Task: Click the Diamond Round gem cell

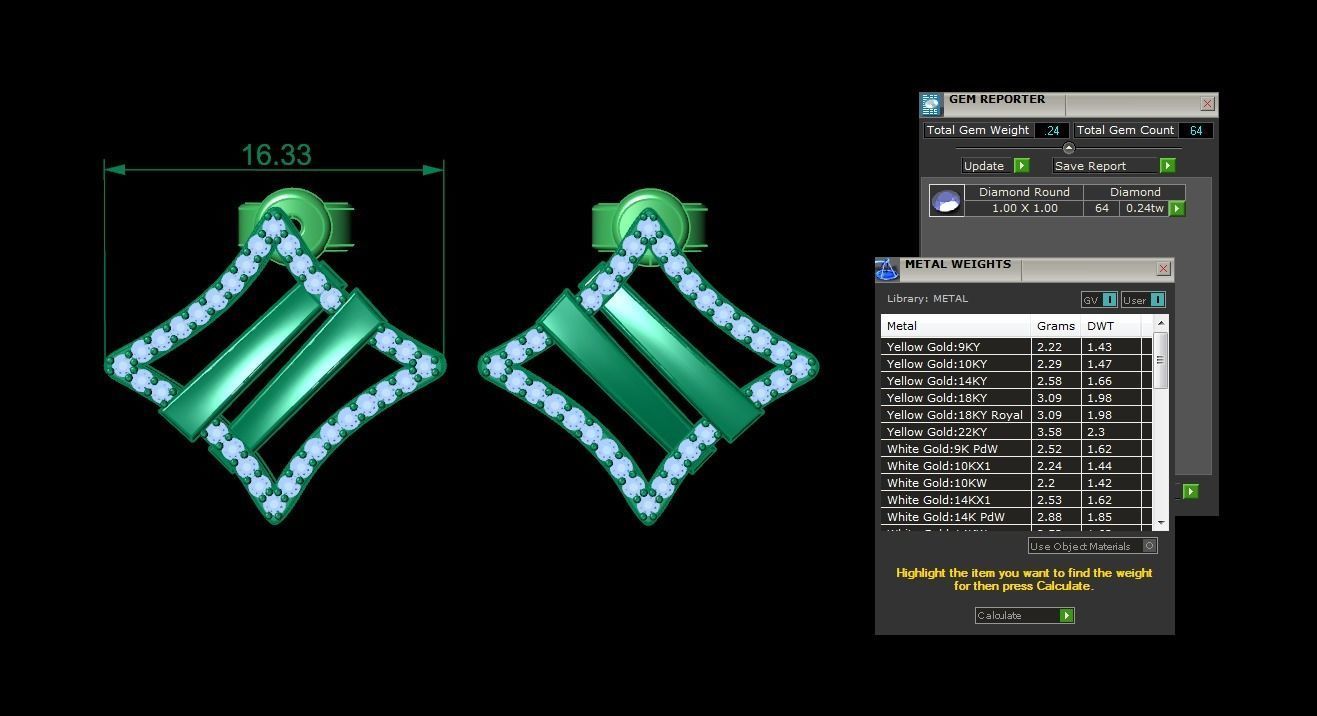Action: click(x=1024, y=192)
